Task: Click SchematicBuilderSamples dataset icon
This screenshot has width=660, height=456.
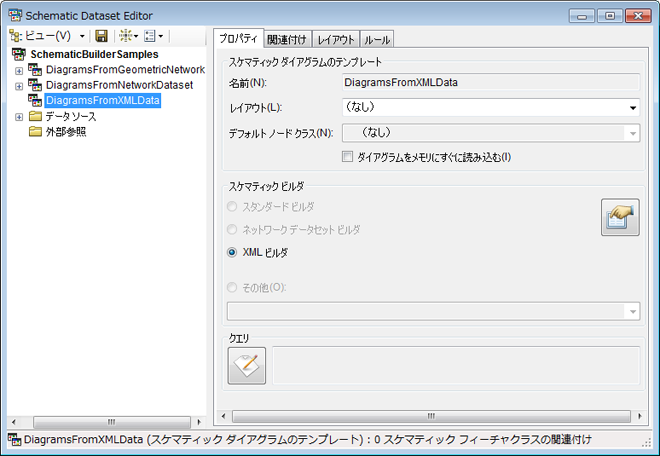Action: point(19,54)
